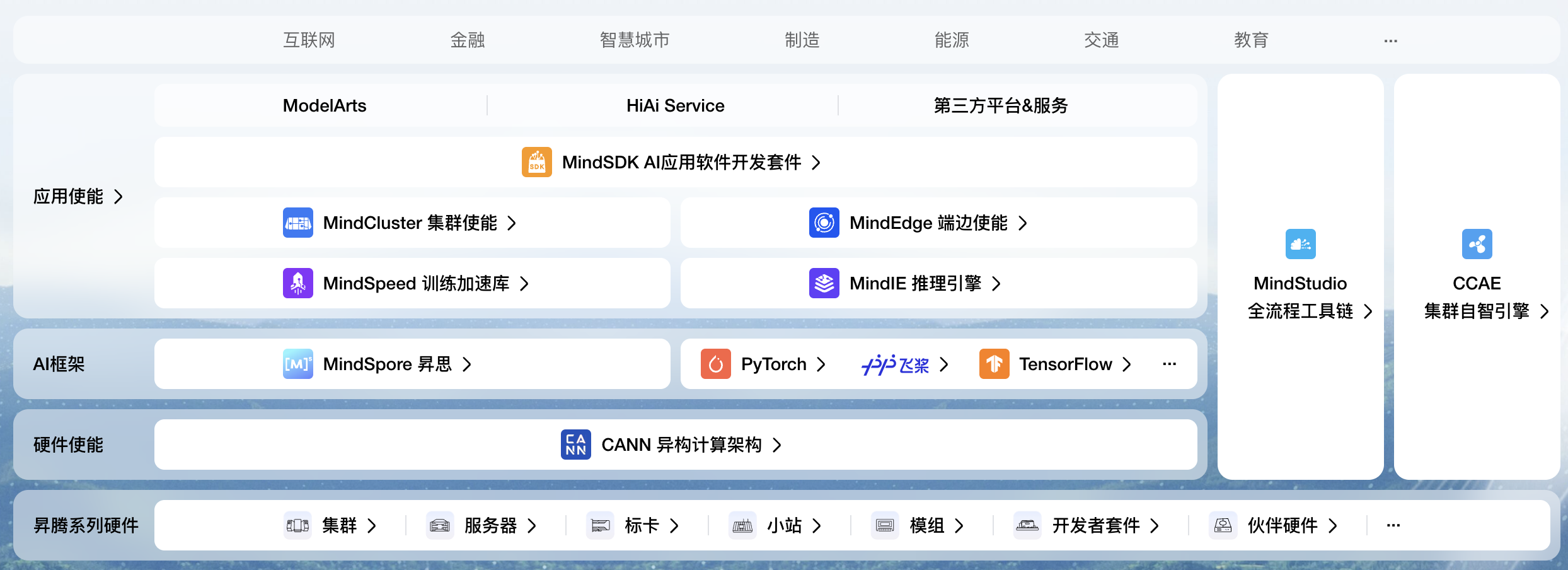
Task: Open the arrow beside MindSDK AI应用软件开发套件
Action: click(816, 163)
